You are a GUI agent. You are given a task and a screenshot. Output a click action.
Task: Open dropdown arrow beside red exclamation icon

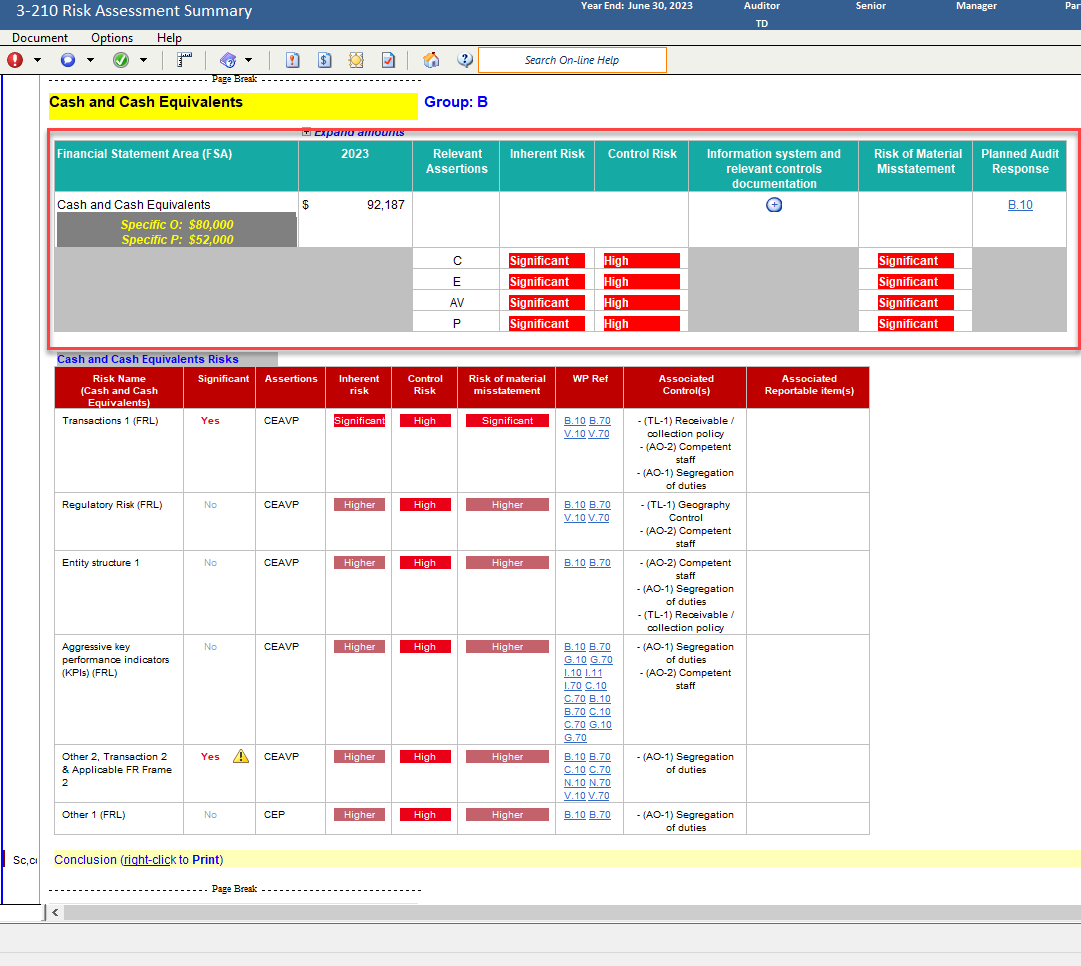pos(38,60)
